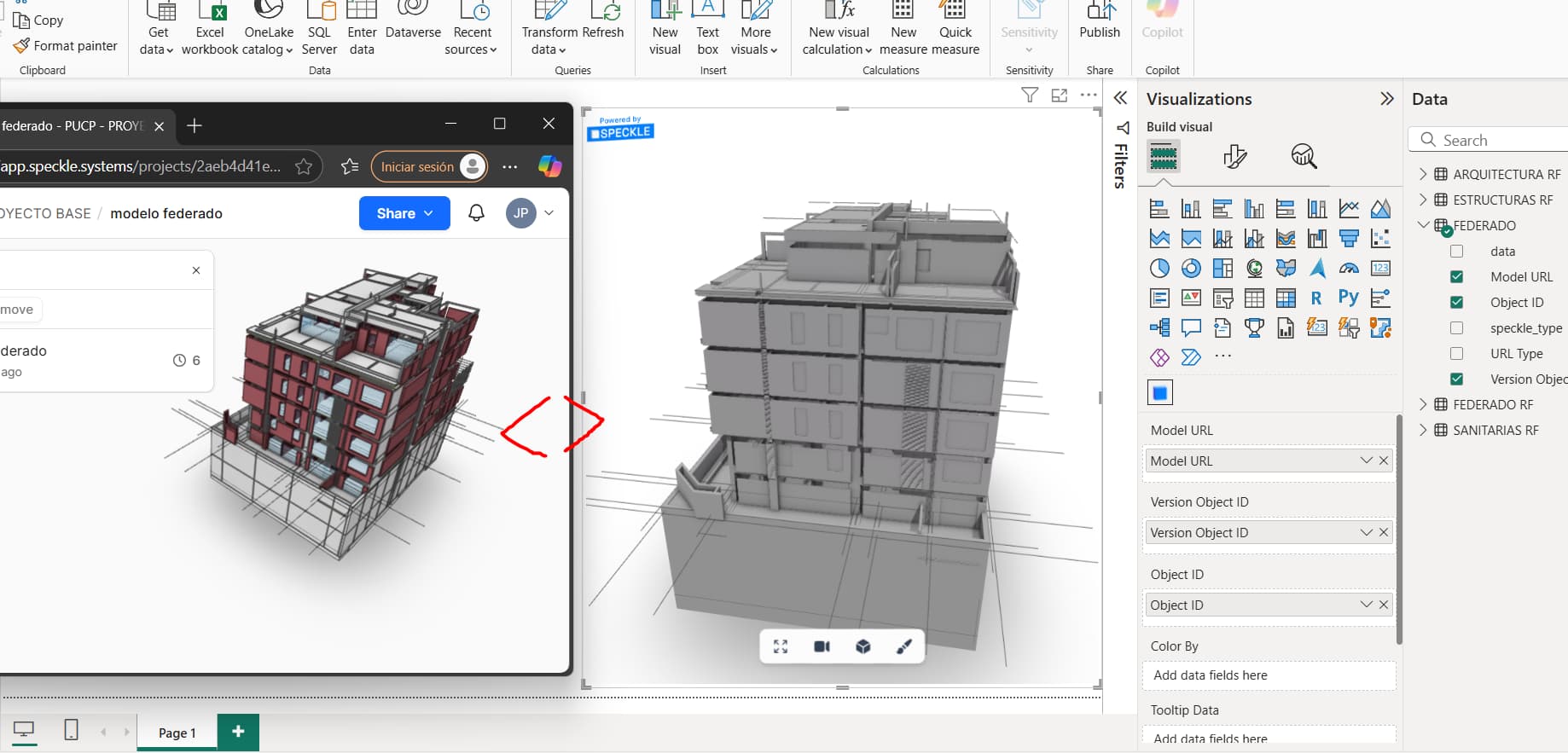Click the Speckle viewer cube projection icon
The height and width of the screenshot is (753, 1568).
point(863,646)
